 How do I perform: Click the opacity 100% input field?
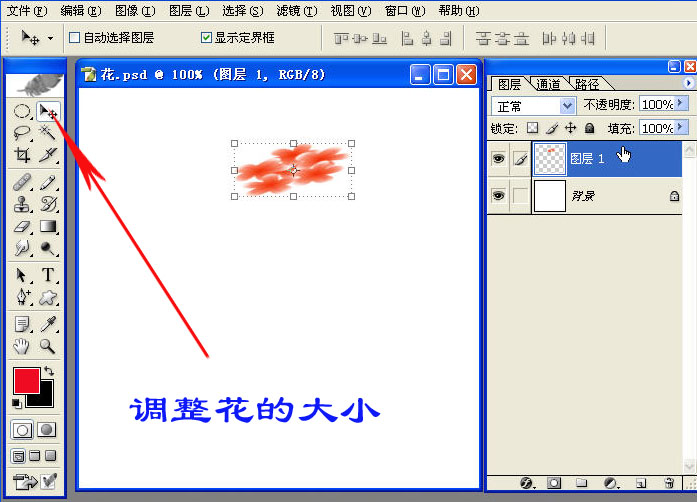(657, 104)
